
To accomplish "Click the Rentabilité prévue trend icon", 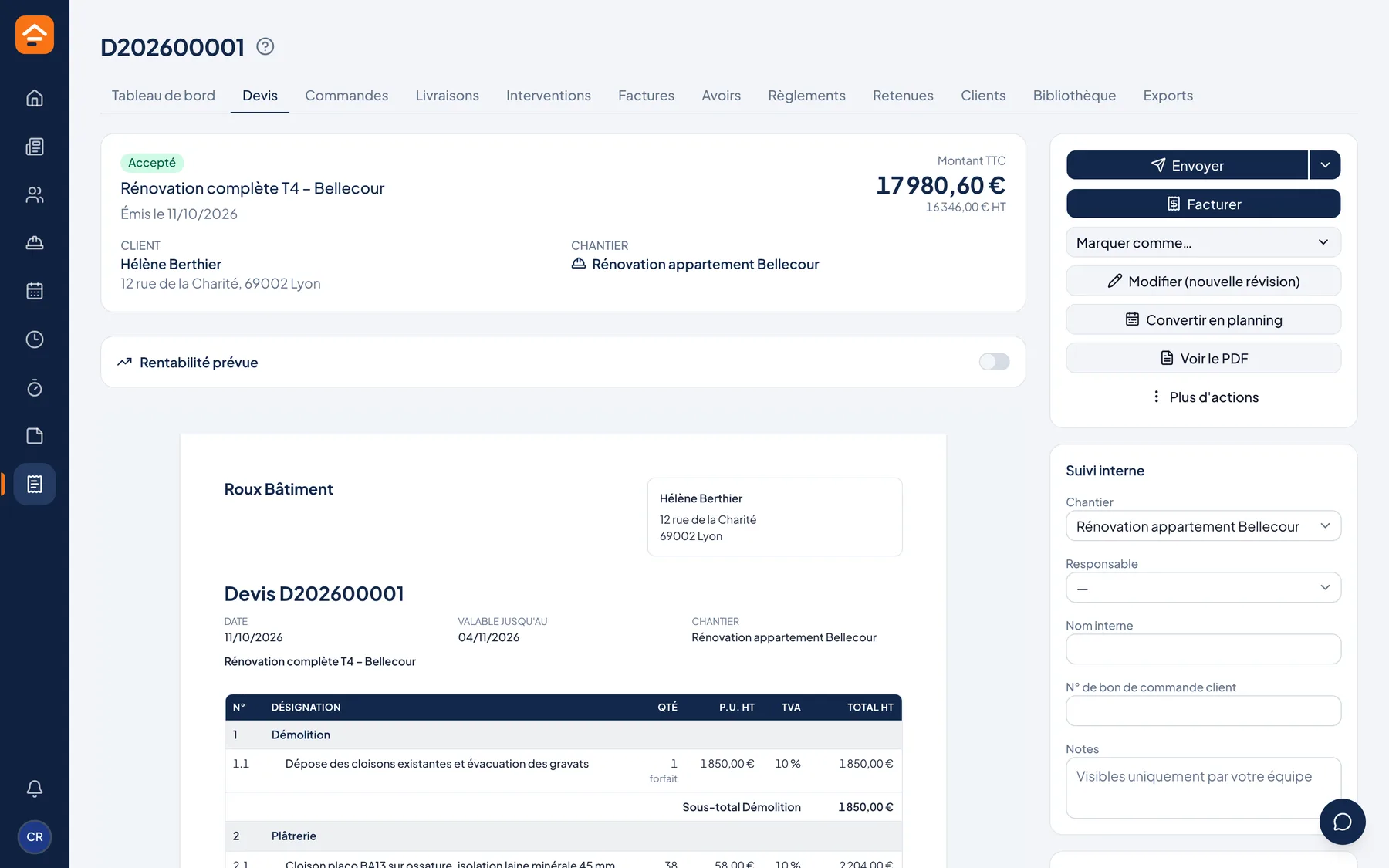I will tap(124, 362).
